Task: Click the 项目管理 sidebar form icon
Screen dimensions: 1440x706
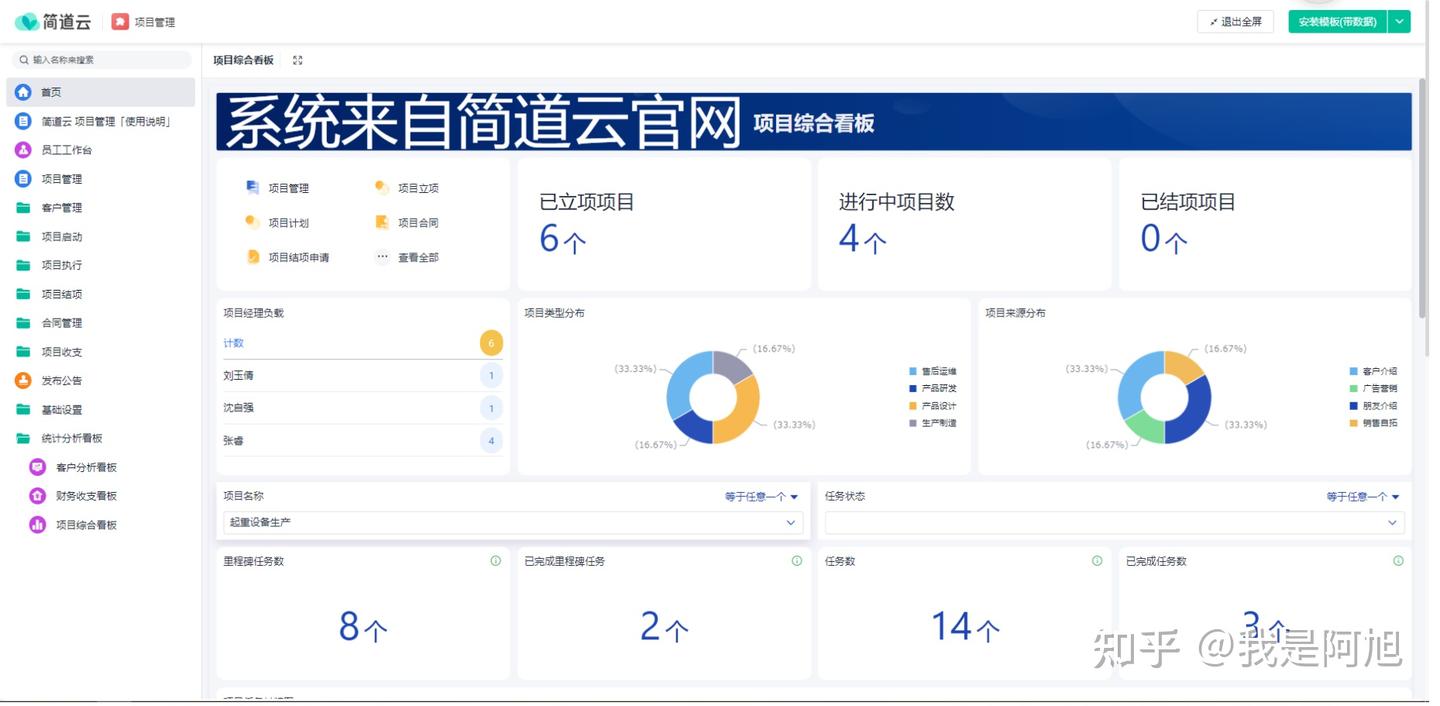Action: (23, 179)
